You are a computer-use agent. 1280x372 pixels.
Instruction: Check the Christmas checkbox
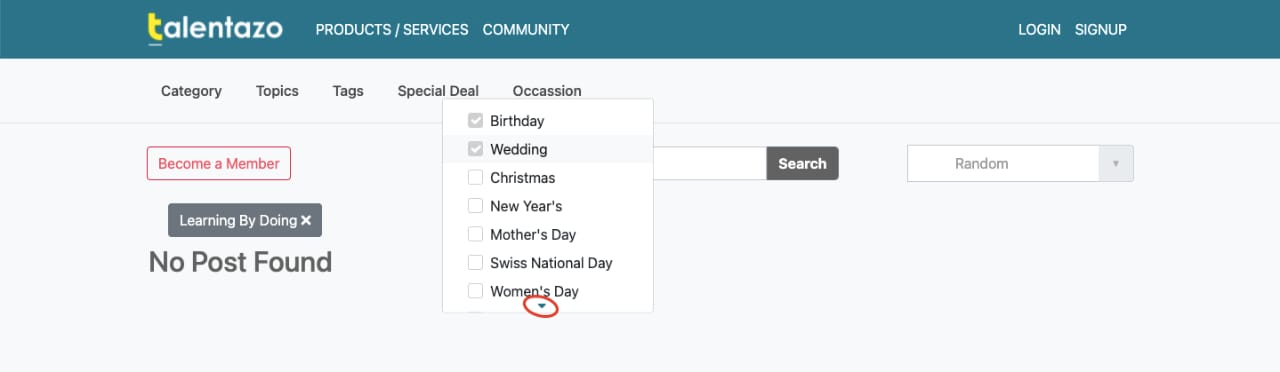[475, 178]
